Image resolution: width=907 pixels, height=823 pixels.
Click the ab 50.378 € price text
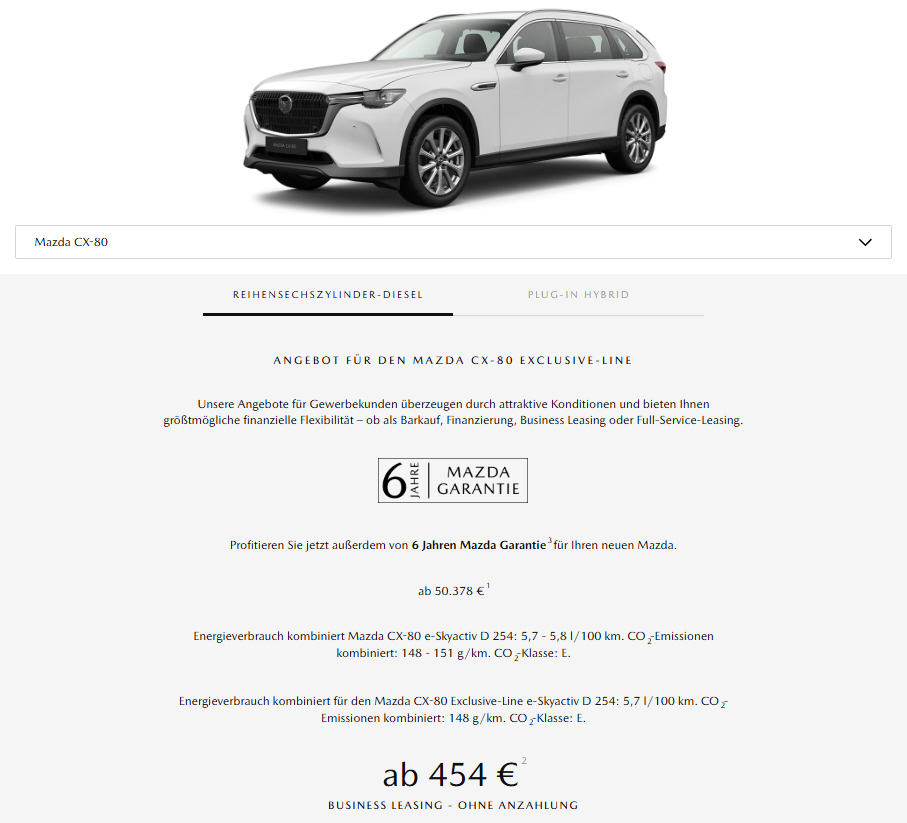[451, 591]
